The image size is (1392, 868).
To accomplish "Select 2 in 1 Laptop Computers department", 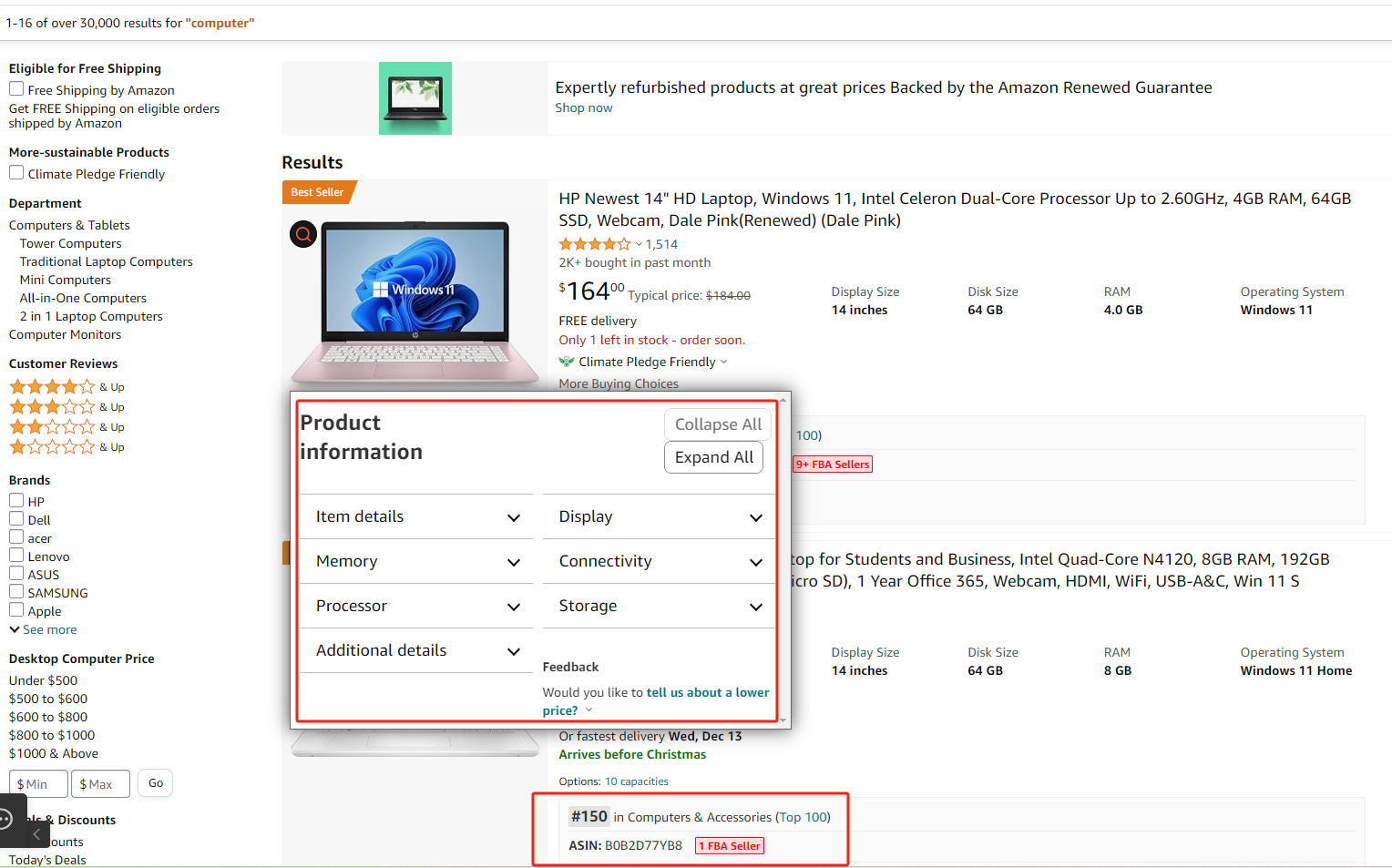I will (x=91, y=316).
